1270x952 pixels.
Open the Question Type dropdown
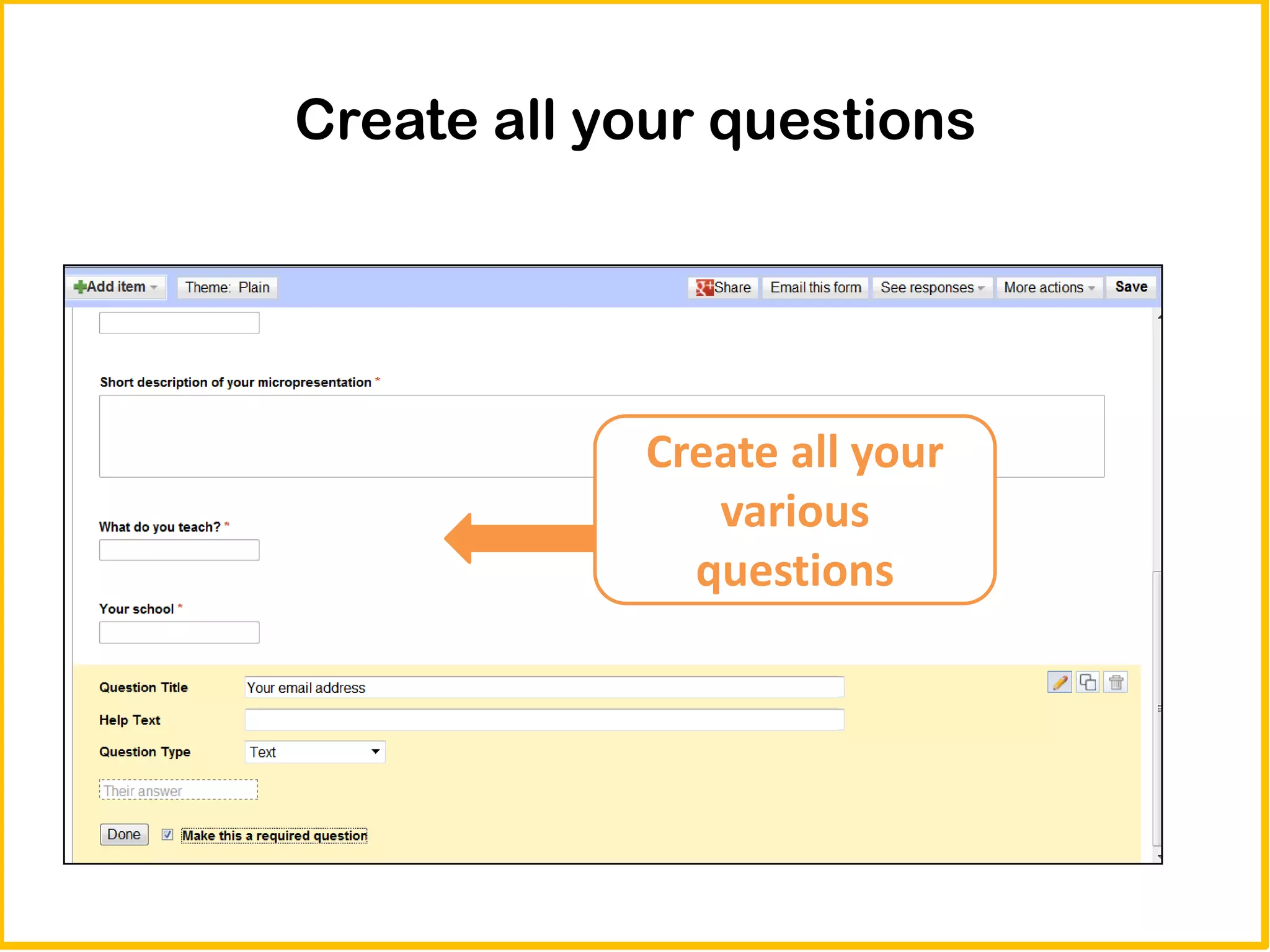[x=314, y=752]
